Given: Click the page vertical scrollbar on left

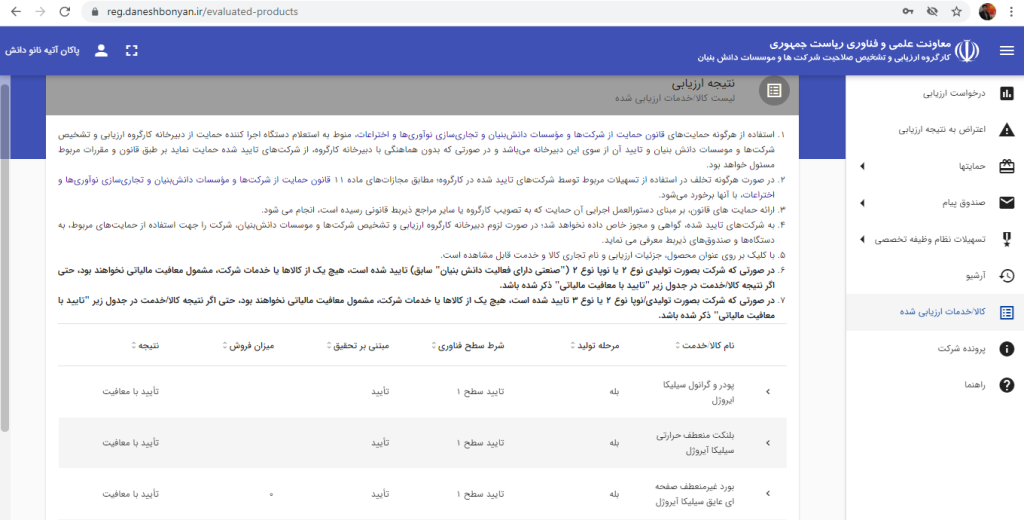Looking at the screenshot, I should click(x=5, y=255).
